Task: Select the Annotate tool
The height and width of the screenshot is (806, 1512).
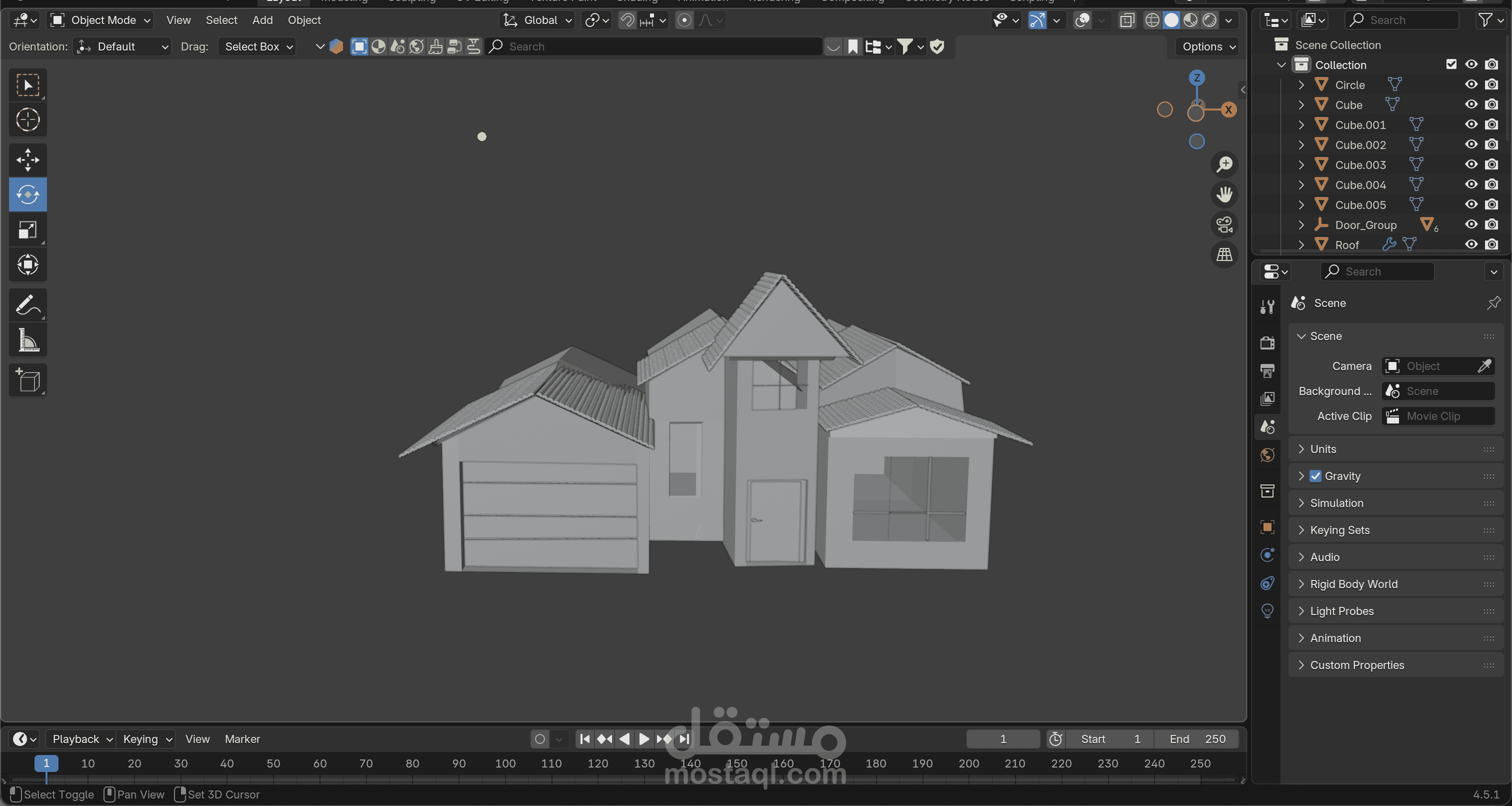Action: click(x=27, y=304)
